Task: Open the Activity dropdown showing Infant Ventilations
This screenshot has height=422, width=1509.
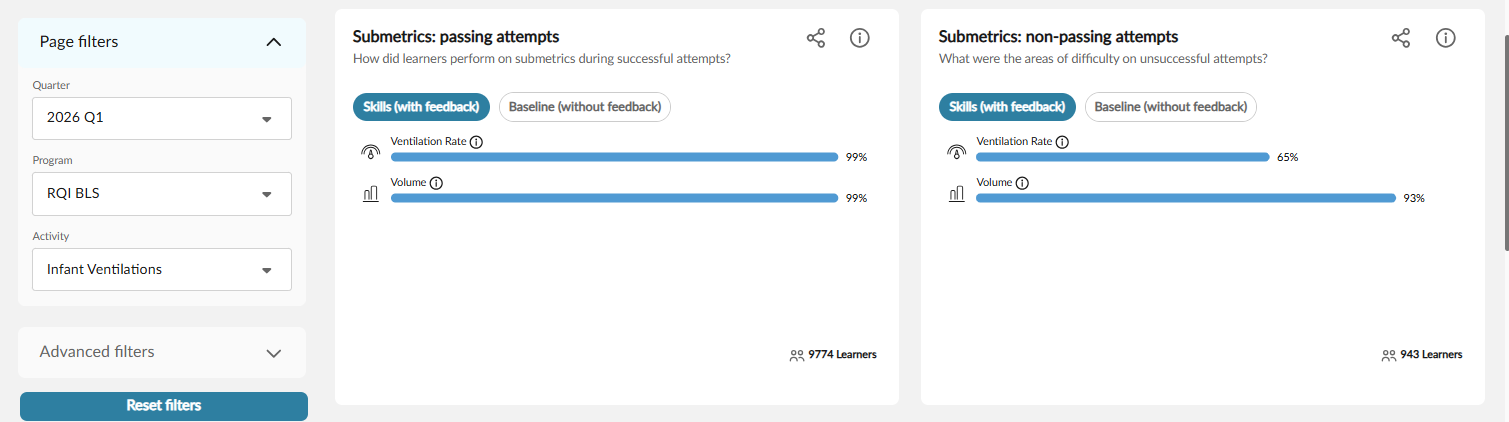Action: point(162,270)
